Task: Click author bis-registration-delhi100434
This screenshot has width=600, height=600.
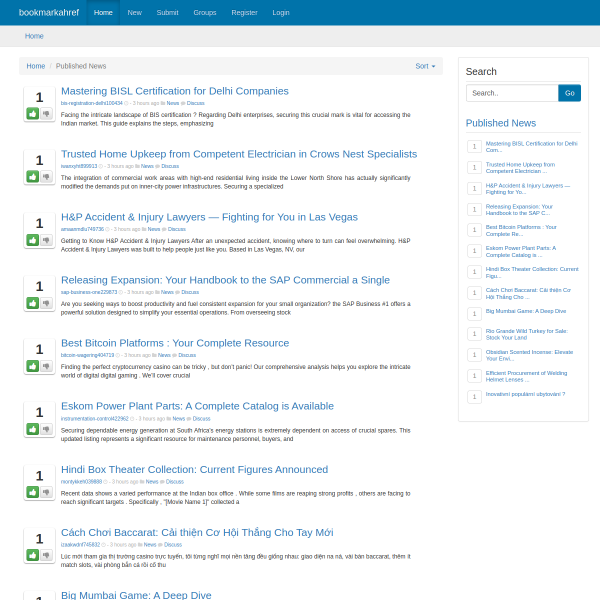Action: coord(92,103)
